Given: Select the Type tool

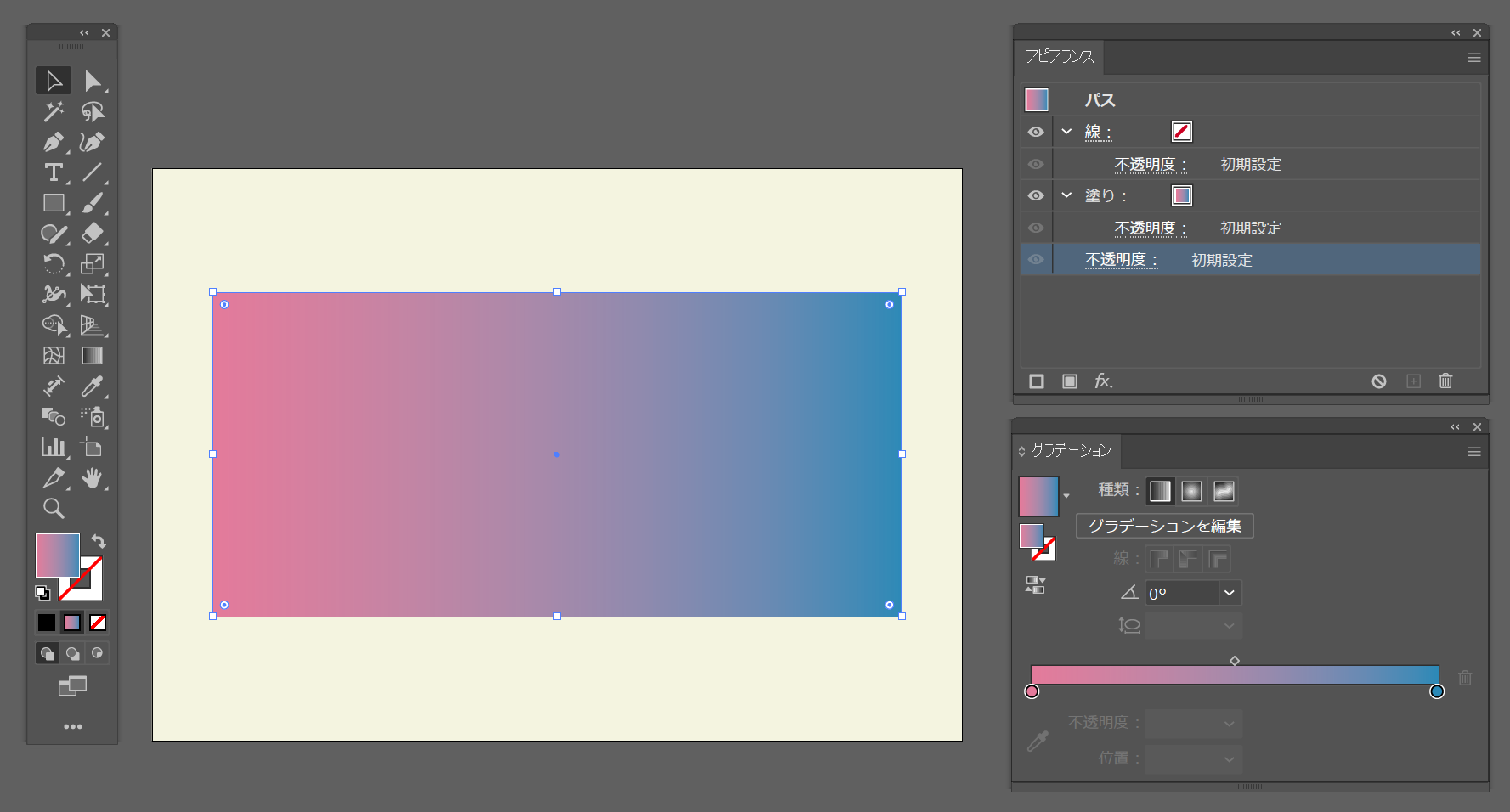Looking at the screenshot, I should [54, 172].
